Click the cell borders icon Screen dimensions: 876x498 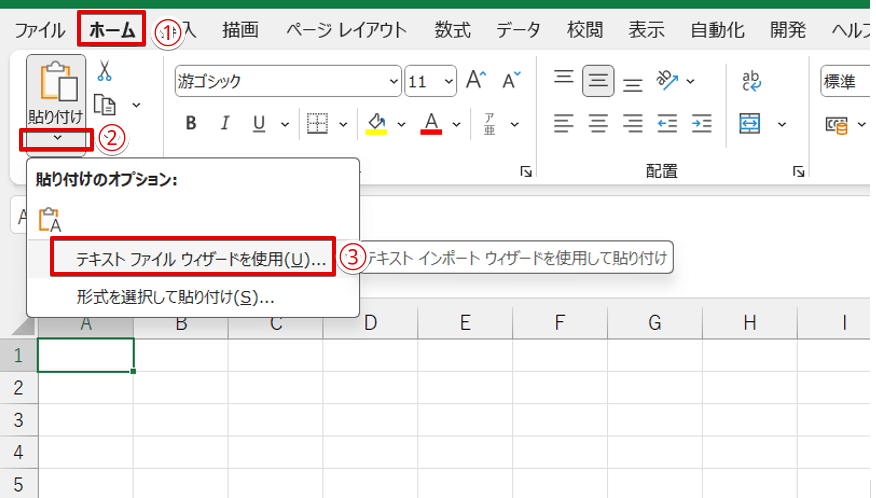click(x=317, y=124)
